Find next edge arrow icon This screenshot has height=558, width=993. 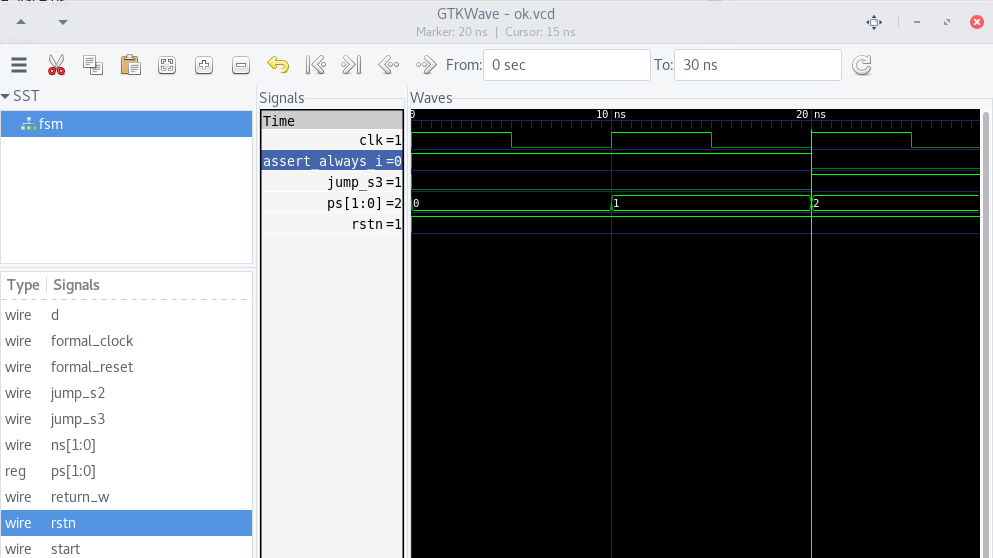[x=426, y=65]
